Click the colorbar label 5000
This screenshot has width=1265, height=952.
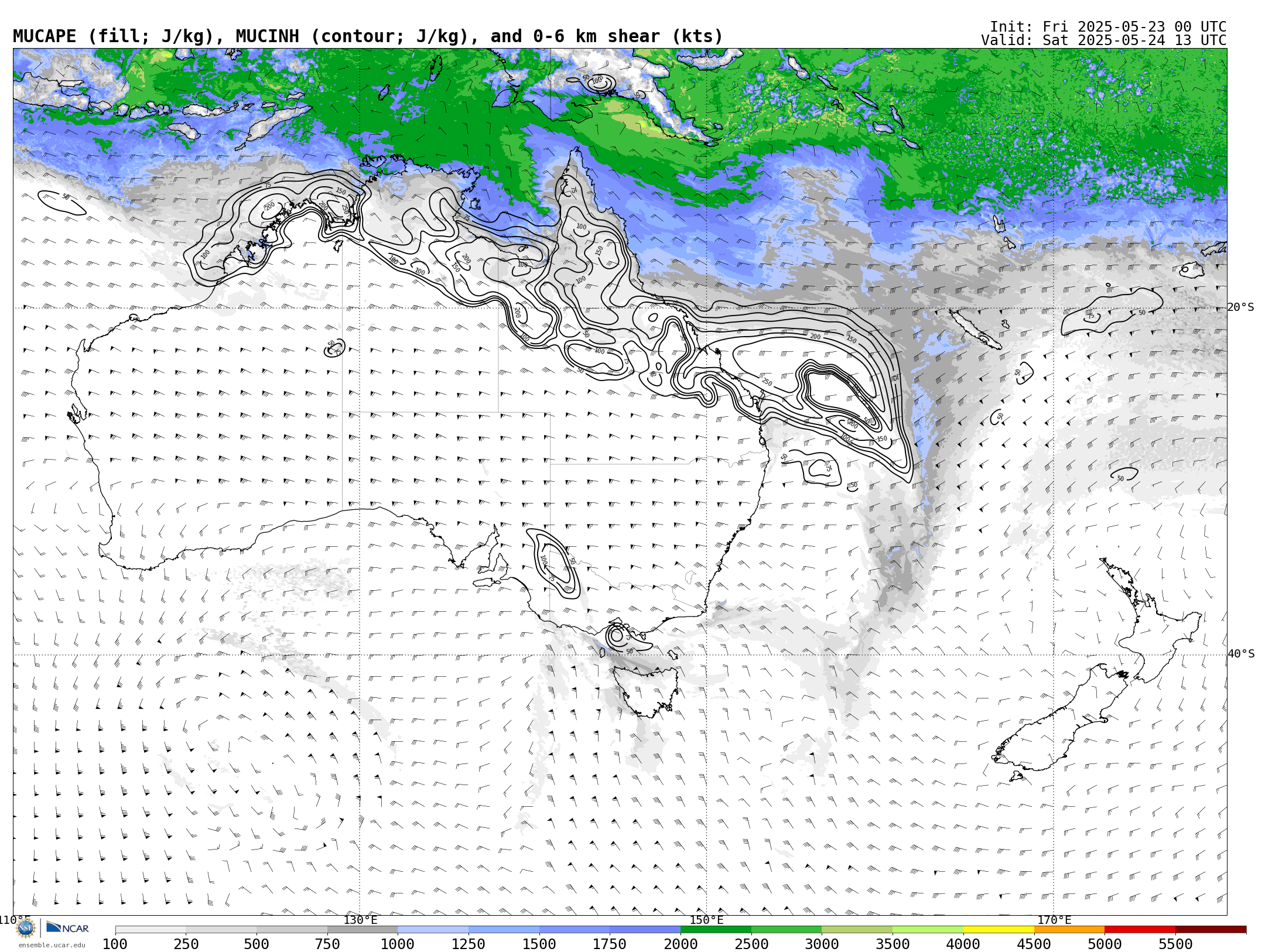(1105, 944)
